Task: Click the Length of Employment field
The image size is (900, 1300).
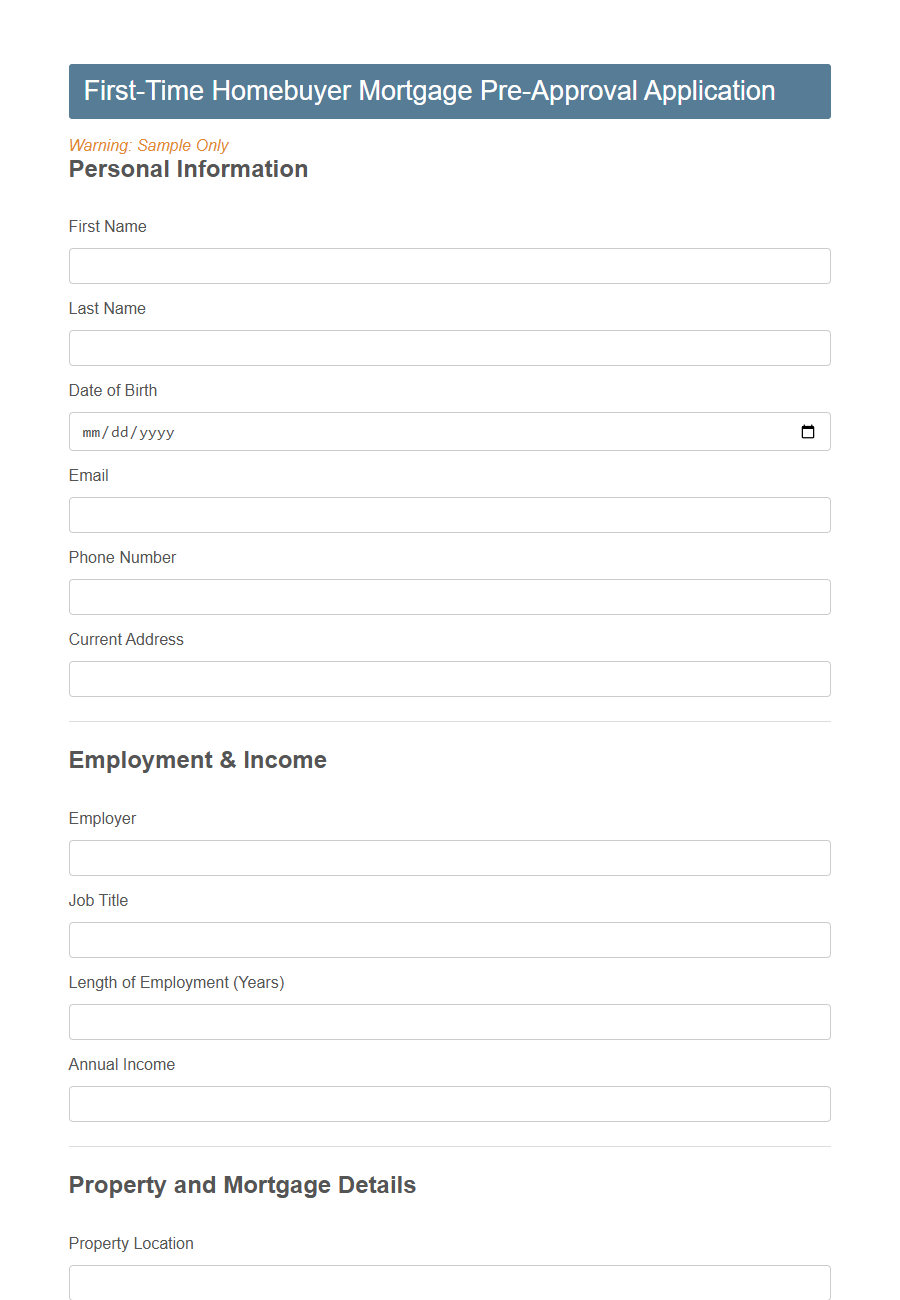Action: coord(449,1021)
